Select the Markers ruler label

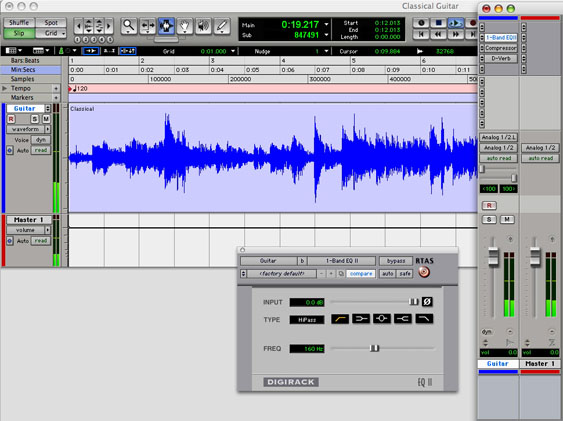pos(22,98)
